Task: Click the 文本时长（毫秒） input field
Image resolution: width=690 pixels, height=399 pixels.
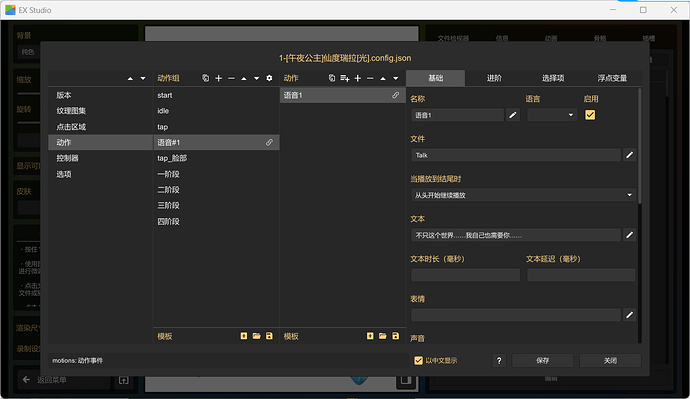Action: pyautogui.click(x=465, y=275)
